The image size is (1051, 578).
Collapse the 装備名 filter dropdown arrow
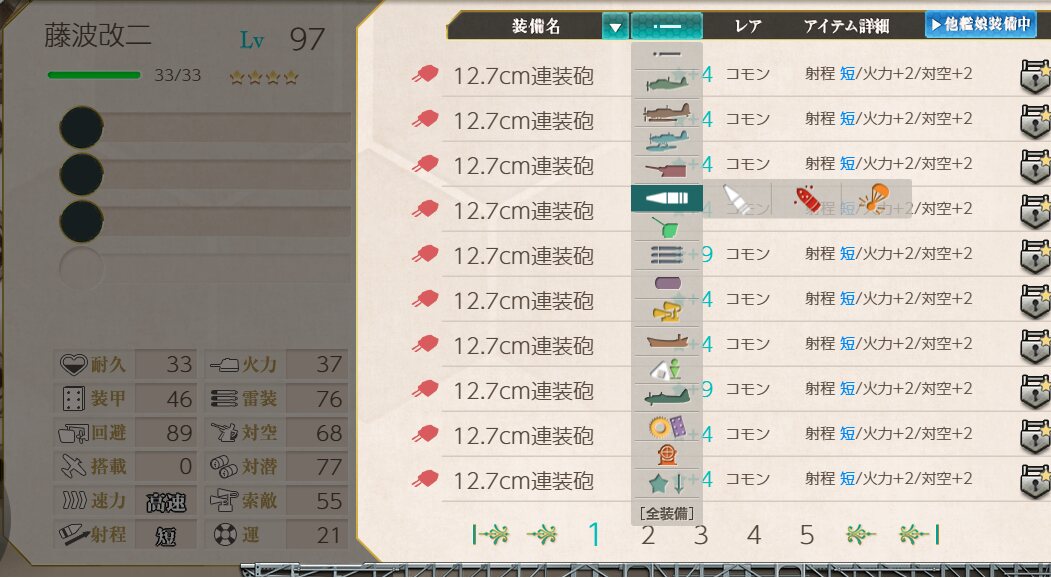point(615,27)
